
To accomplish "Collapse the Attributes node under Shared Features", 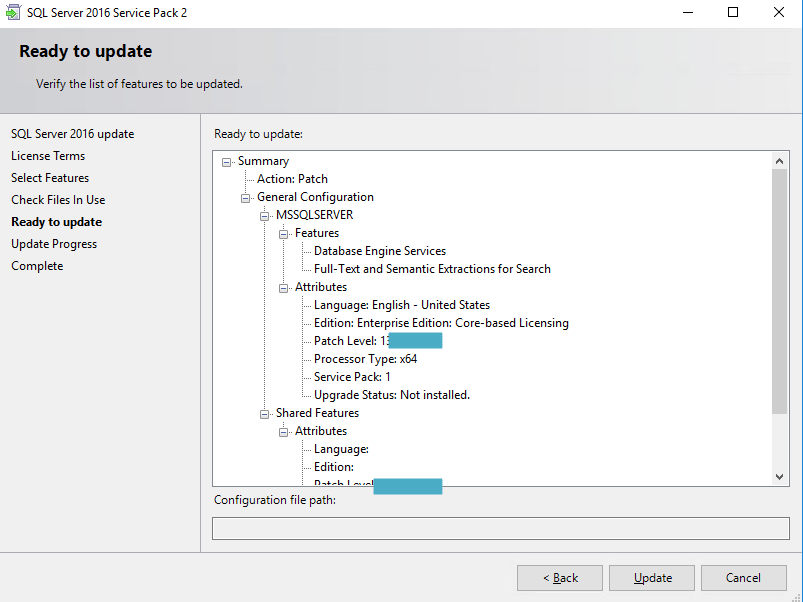I will tap(283, 432).
